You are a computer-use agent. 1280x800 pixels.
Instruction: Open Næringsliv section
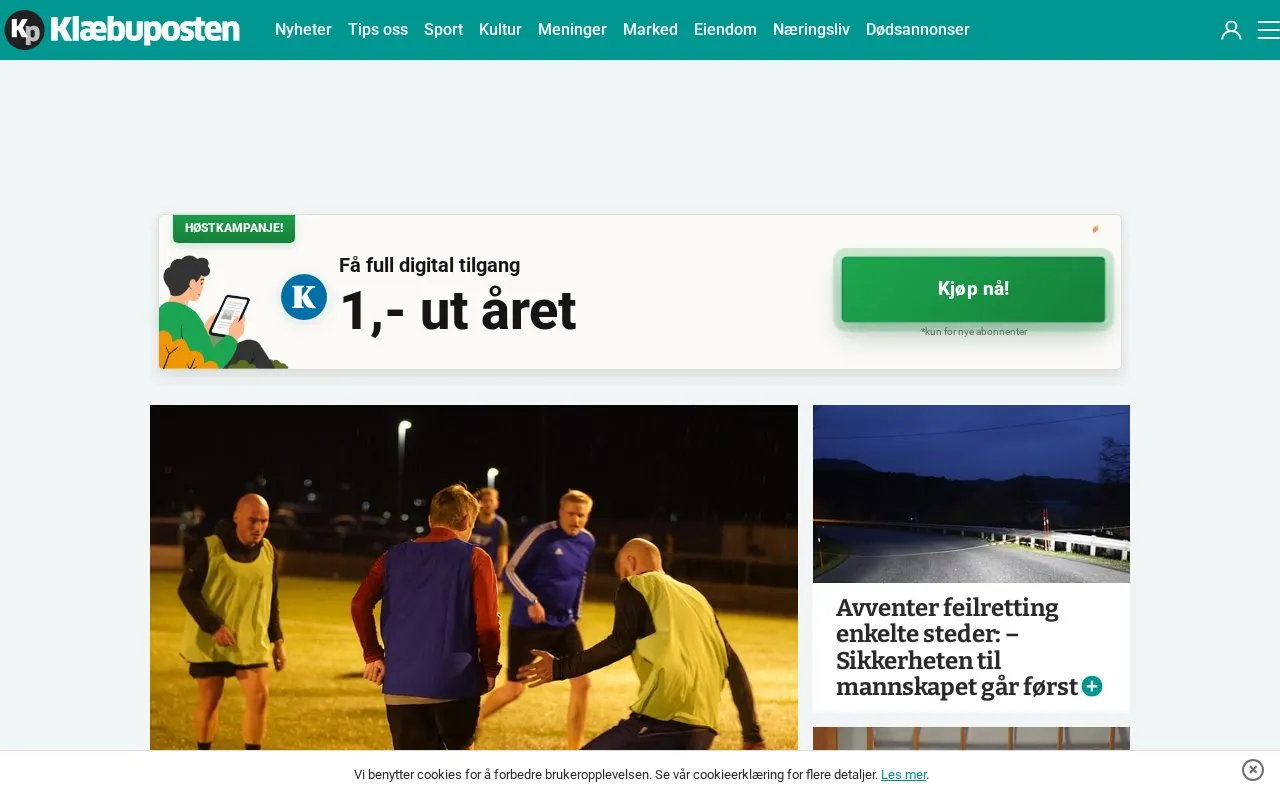(x=811, y=30)
